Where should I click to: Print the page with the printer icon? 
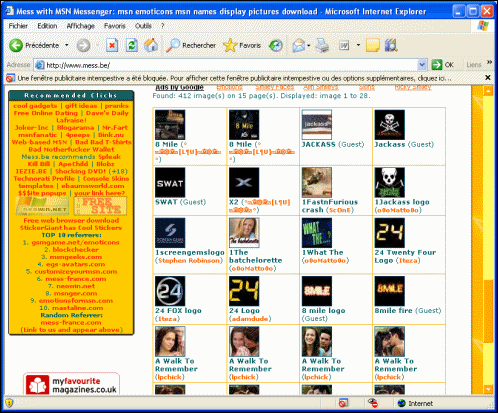coord(322,45)
